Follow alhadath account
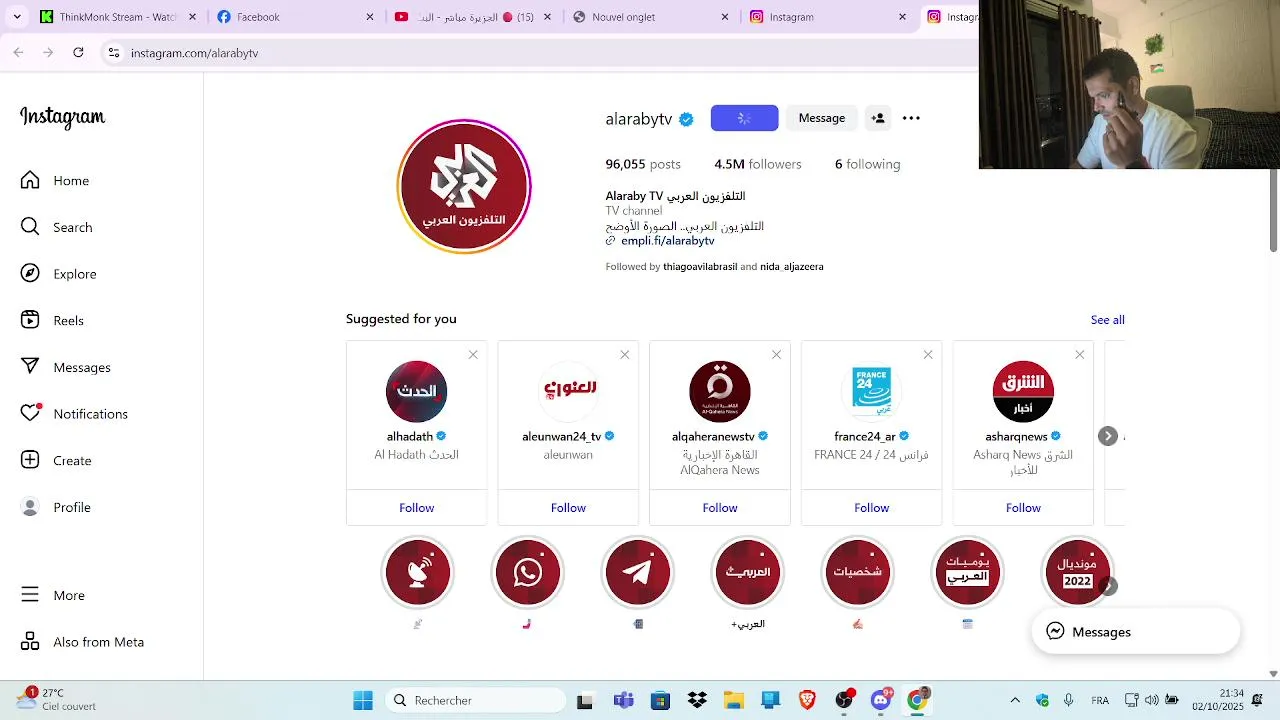 tap(417, 508)
